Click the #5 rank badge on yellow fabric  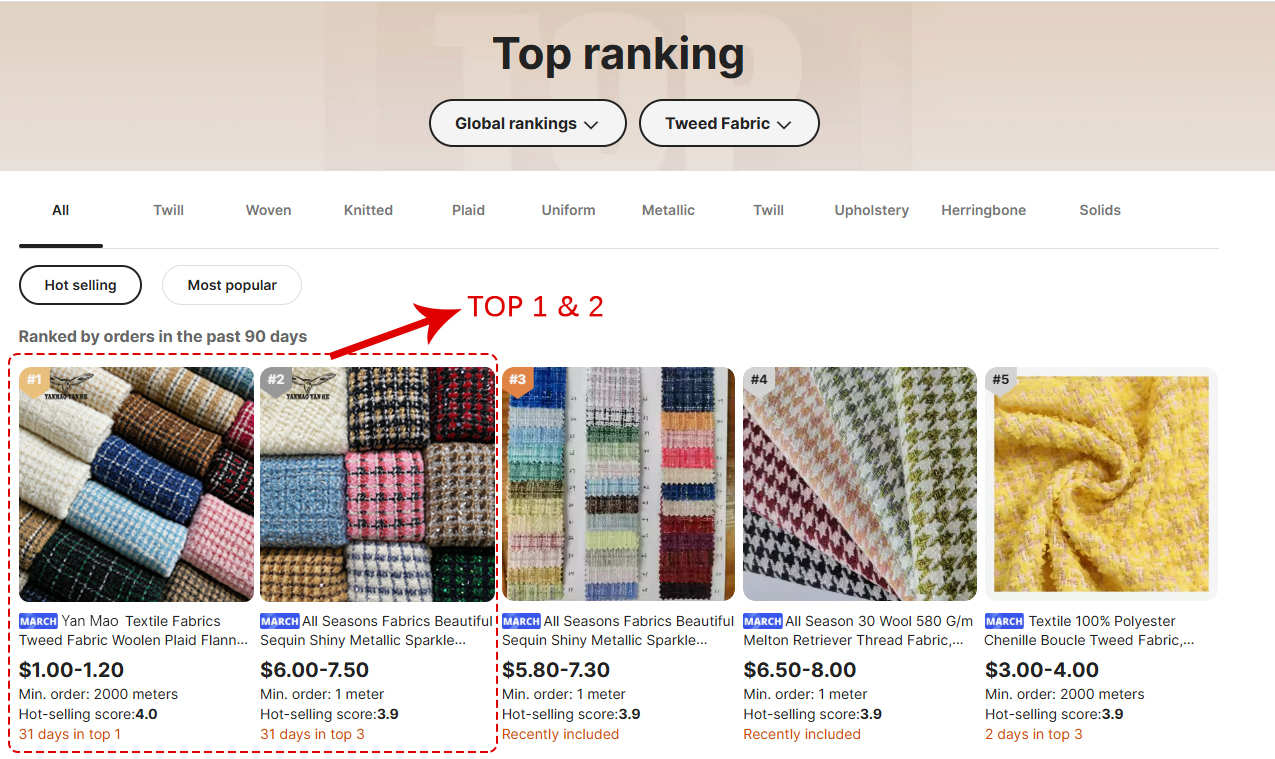click(x=1000, y=380)
